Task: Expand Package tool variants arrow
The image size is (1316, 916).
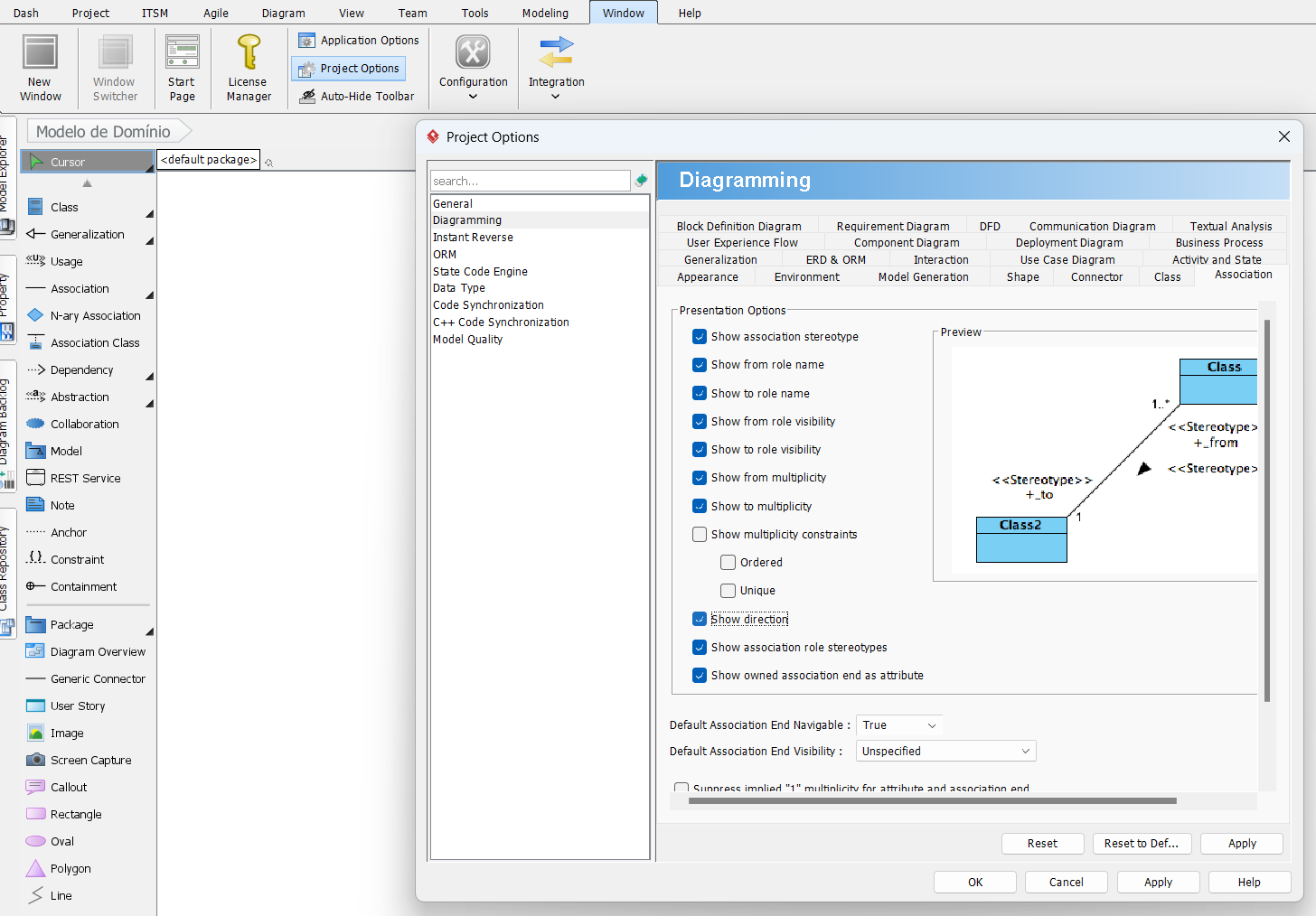Action: click(149, 631)
